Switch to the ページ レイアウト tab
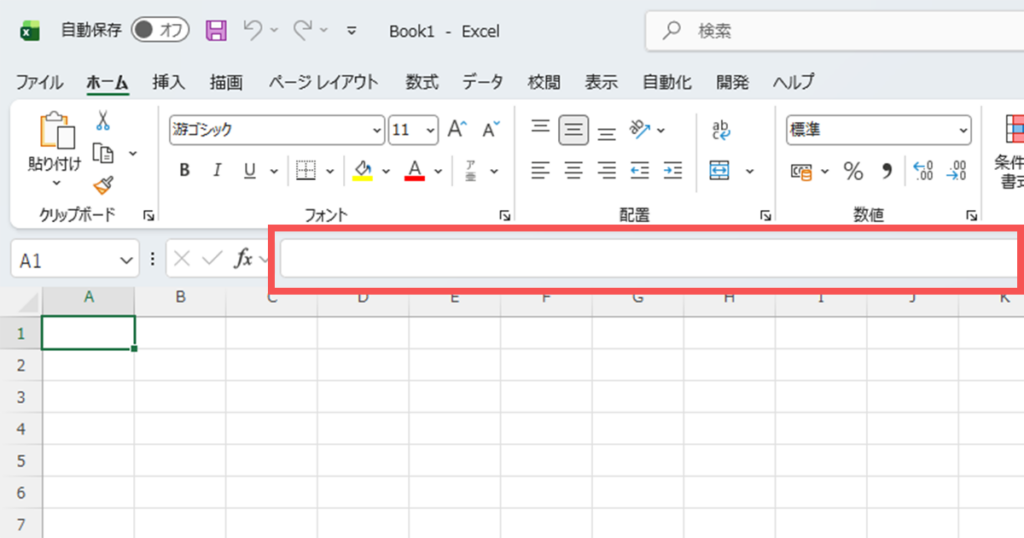The height and width of the screenshot is (538, 1024). tap(323, 82)
